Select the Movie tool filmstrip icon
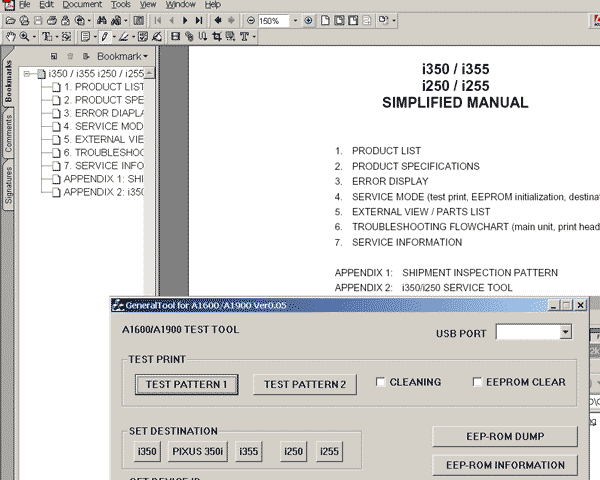Screen dimensions: 600x480 pos(175,37)
